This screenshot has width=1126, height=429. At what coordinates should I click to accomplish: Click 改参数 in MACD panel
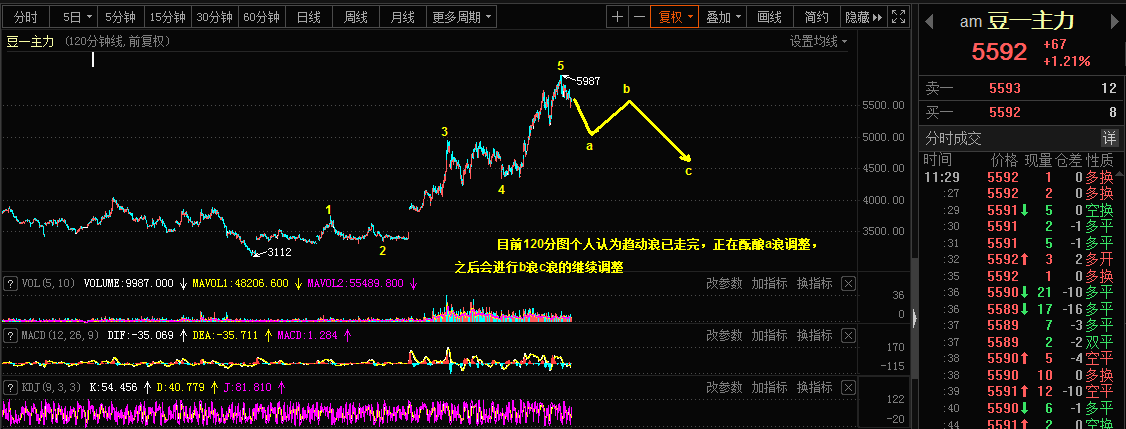[724, 335]
